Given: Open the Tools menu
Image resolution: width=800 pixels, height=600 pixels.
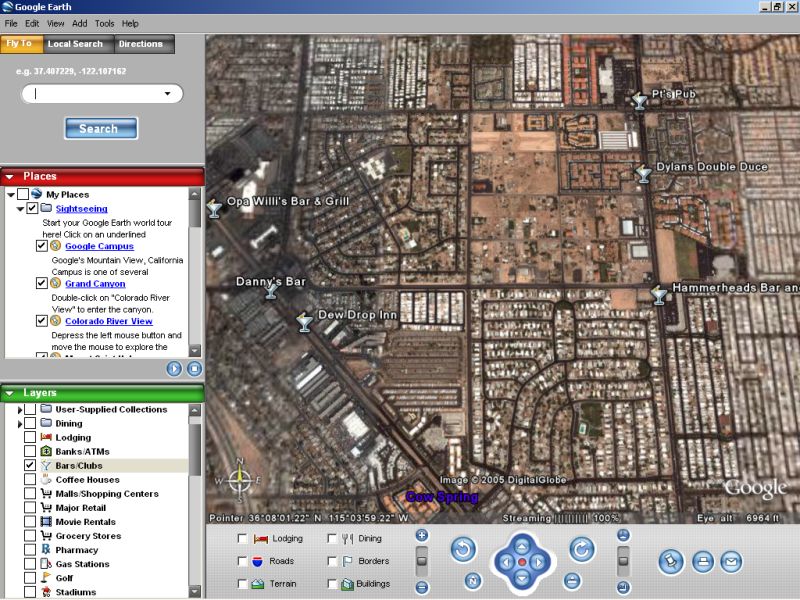Looking at the screenshot, I should 104,23.
